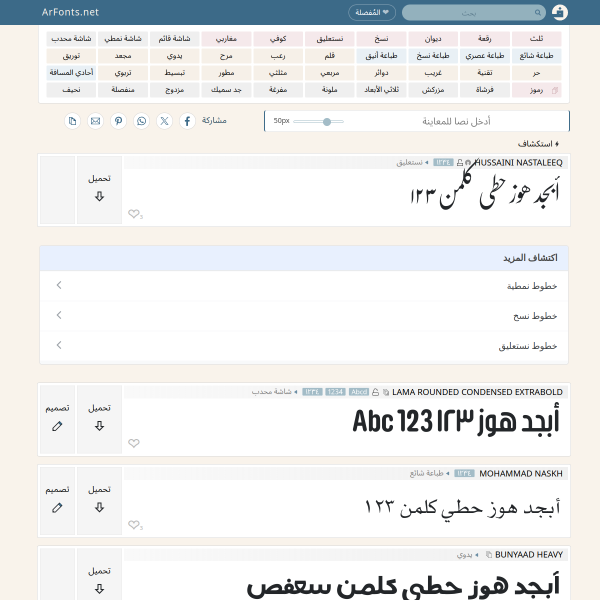Click the user account icon in header
Viewport: 600px width, 600px height.
[x=559, y=12]
